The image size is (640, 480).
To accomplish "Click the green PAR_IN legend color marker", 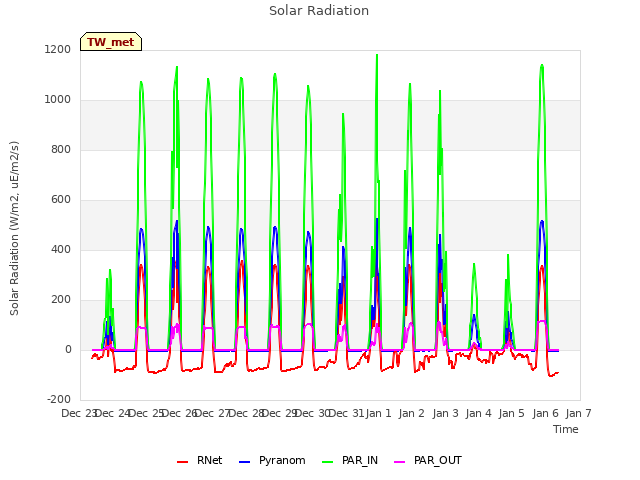I will [x=328, y=462].
